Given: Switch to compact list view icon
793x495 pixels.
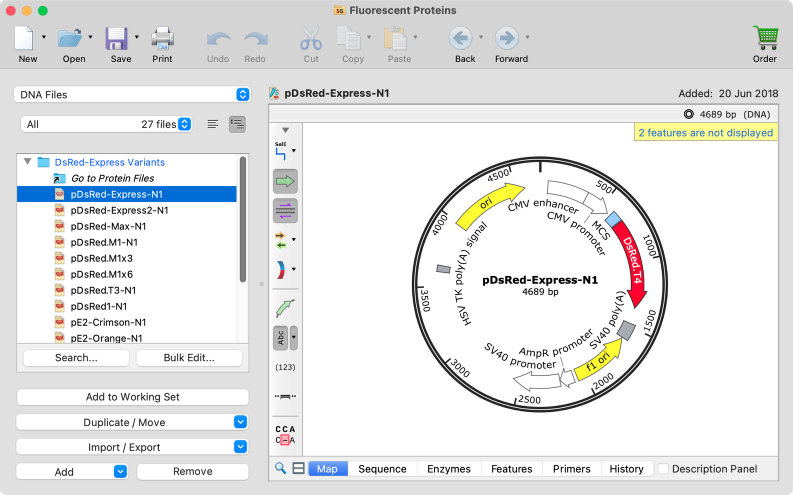Looking at the screenshot, I should coord(213,124).
